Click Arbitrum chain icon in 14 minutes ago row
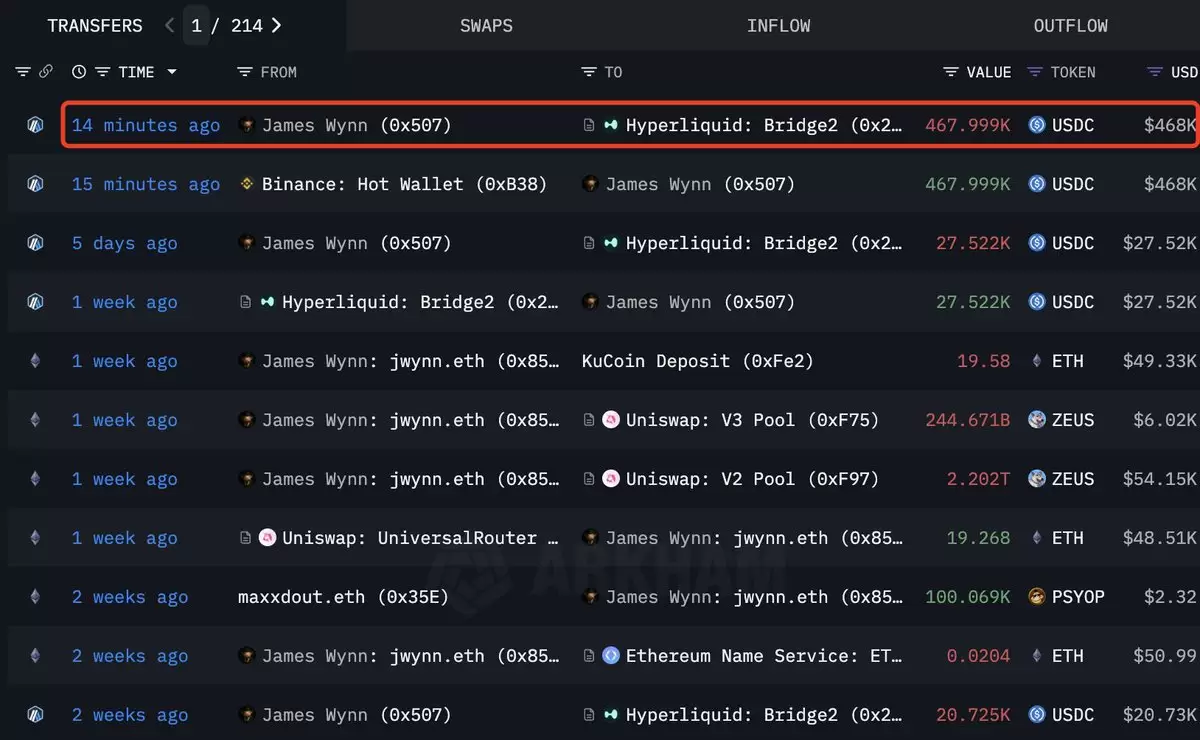This screenshot has height=740, width=1200. tap(35, 125)
